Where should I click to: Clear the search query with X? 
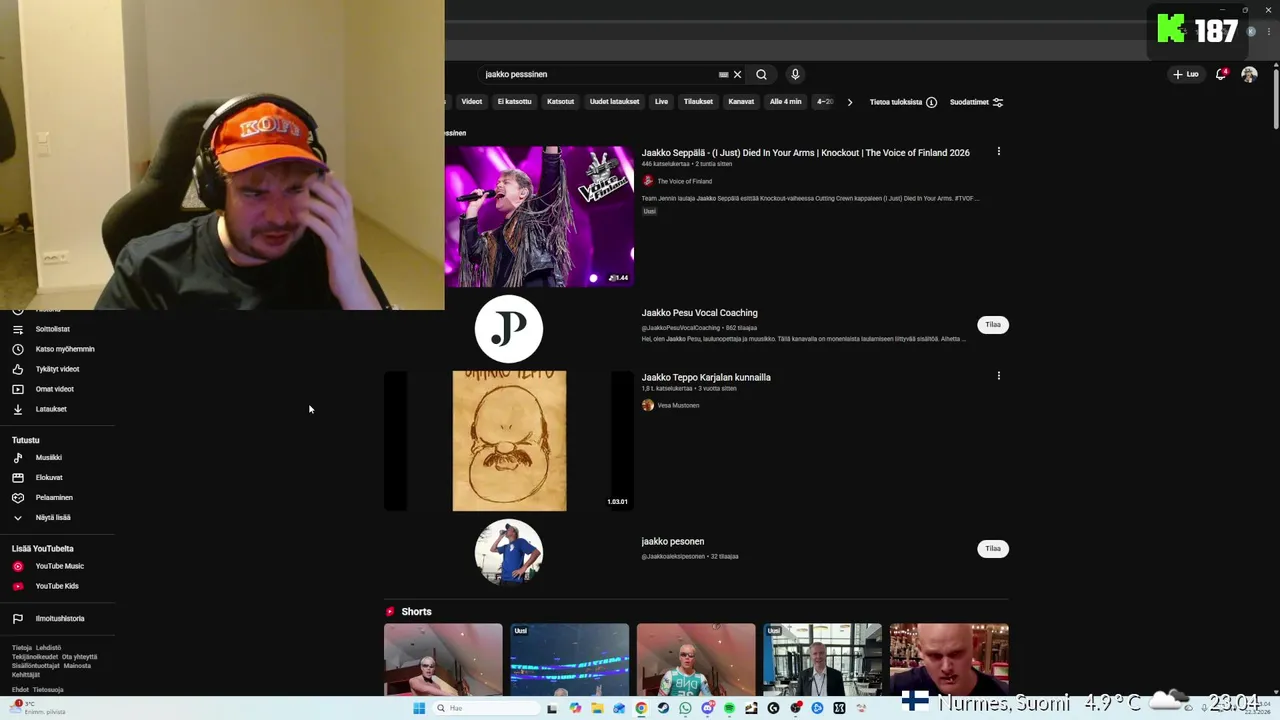click(x=737, y=74)
